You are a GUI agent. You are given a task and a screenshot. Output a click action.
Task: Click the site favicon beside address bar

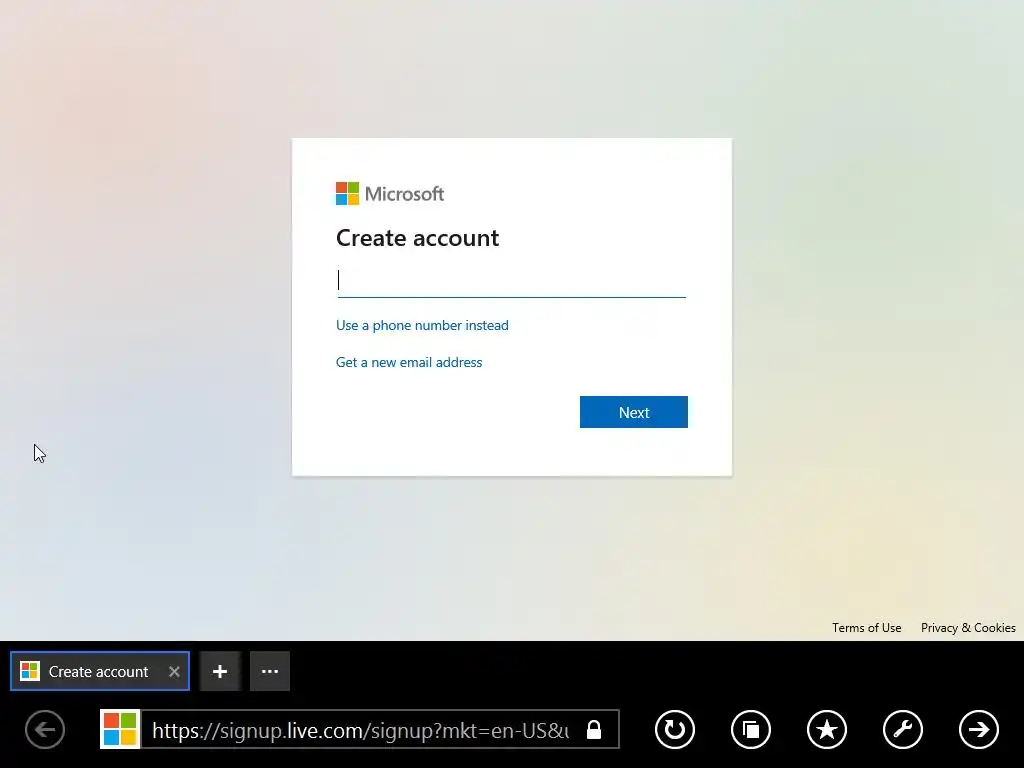point(120,729)
